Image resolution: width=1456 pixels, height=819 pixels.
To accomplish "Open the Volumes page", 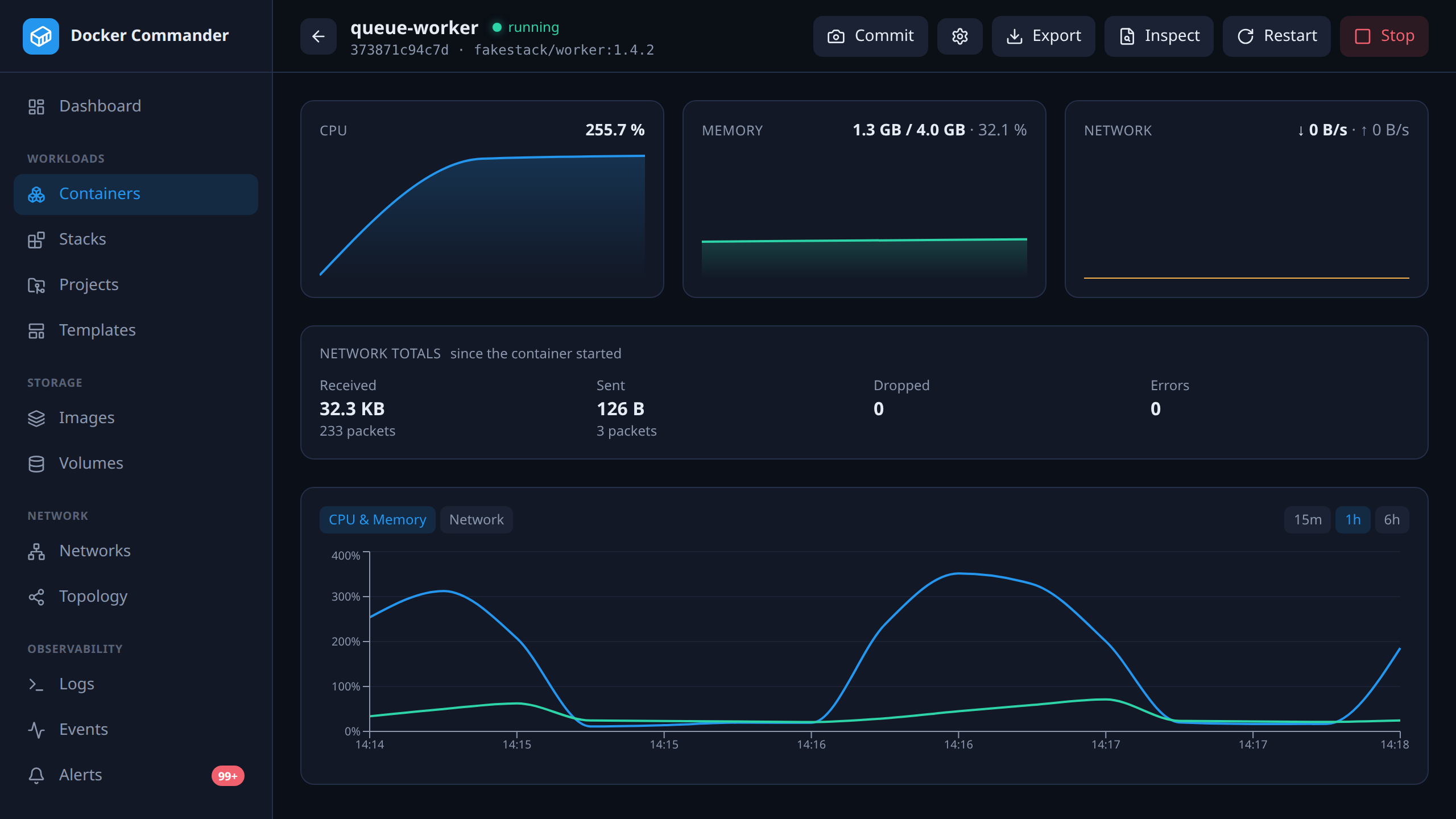I will point(136,464).
